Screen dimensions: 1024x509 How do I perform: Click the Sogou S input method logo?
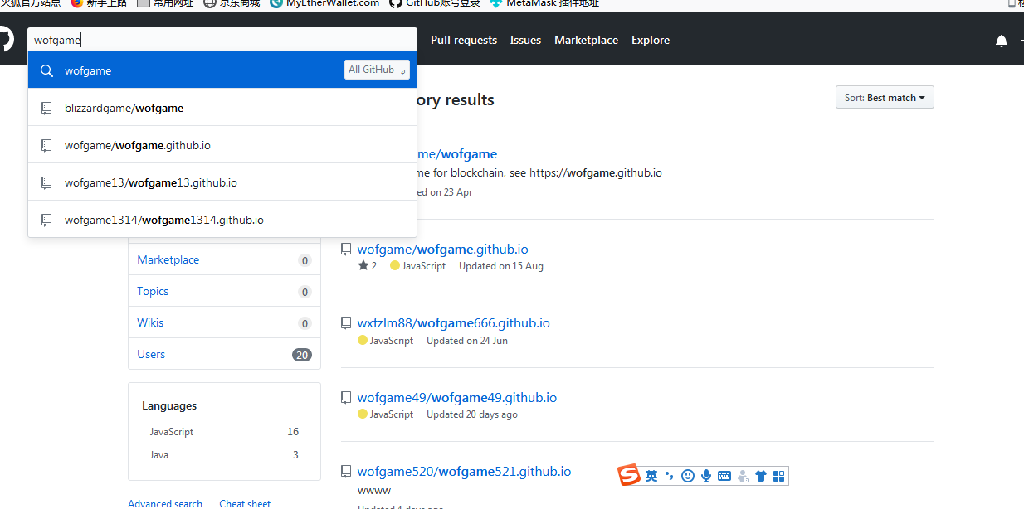tap(630, 476)
